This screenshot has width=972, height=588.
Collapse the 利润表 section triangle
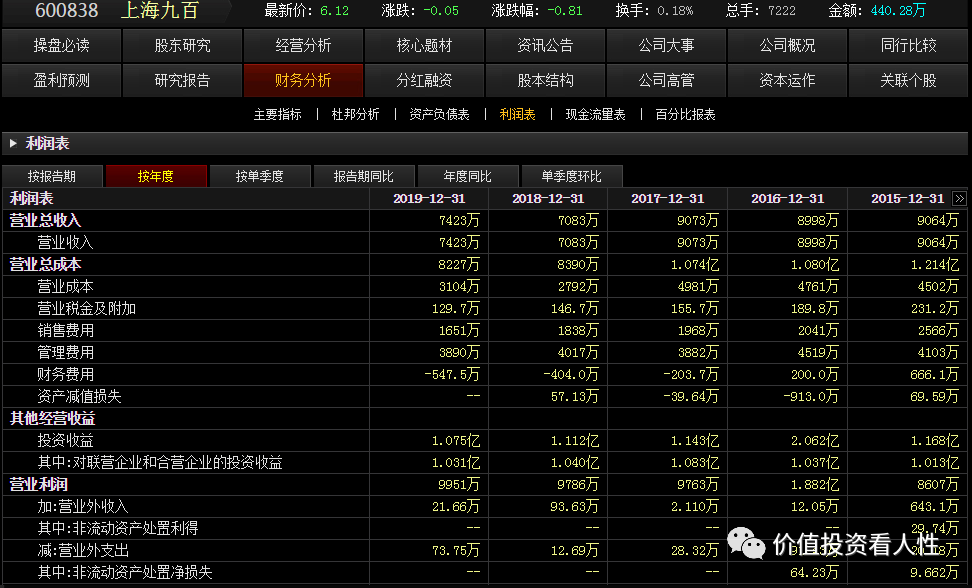pos(13,144)
